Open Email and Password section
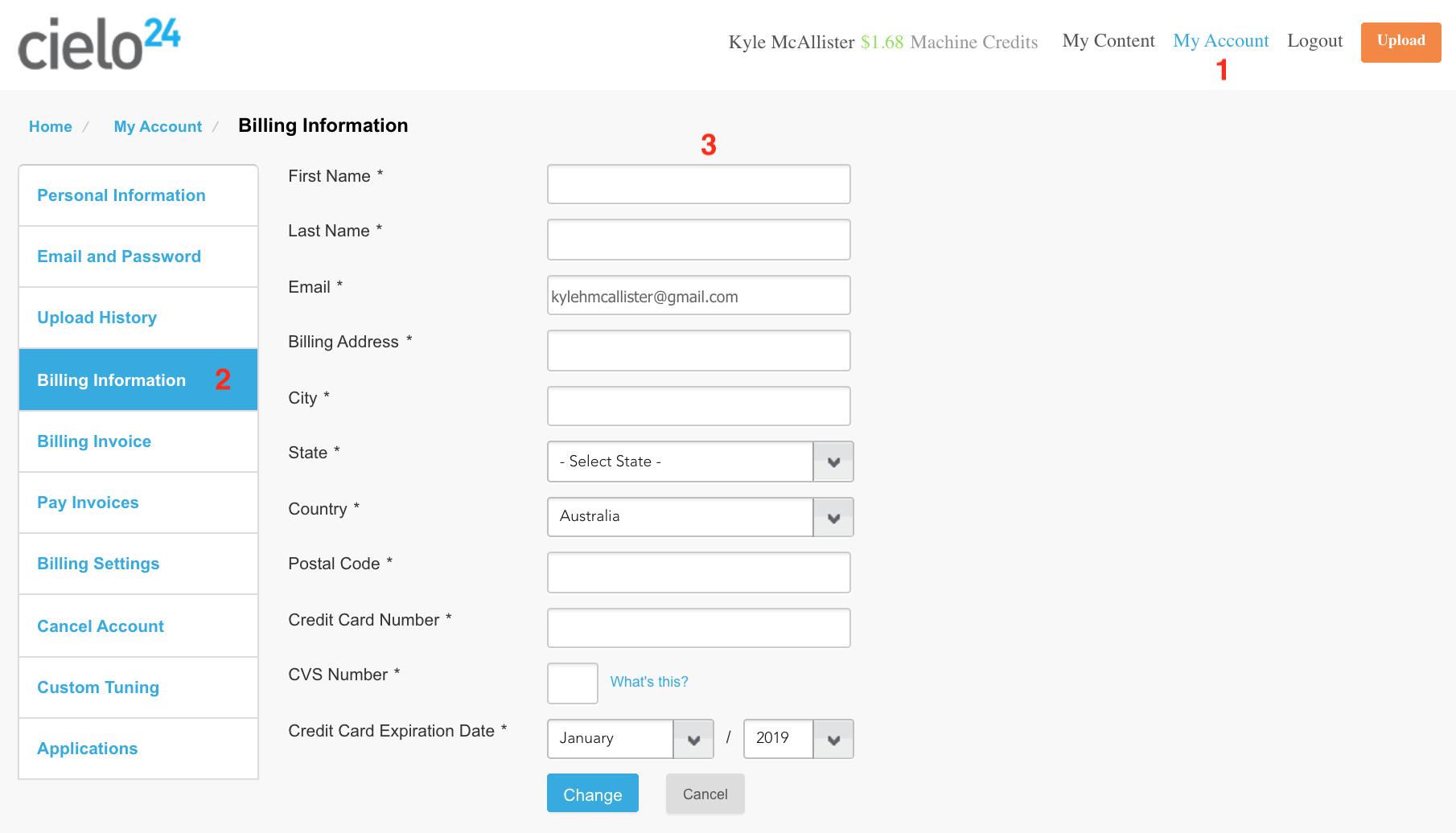Screen dimensions: 1456x833 point(138,256)
